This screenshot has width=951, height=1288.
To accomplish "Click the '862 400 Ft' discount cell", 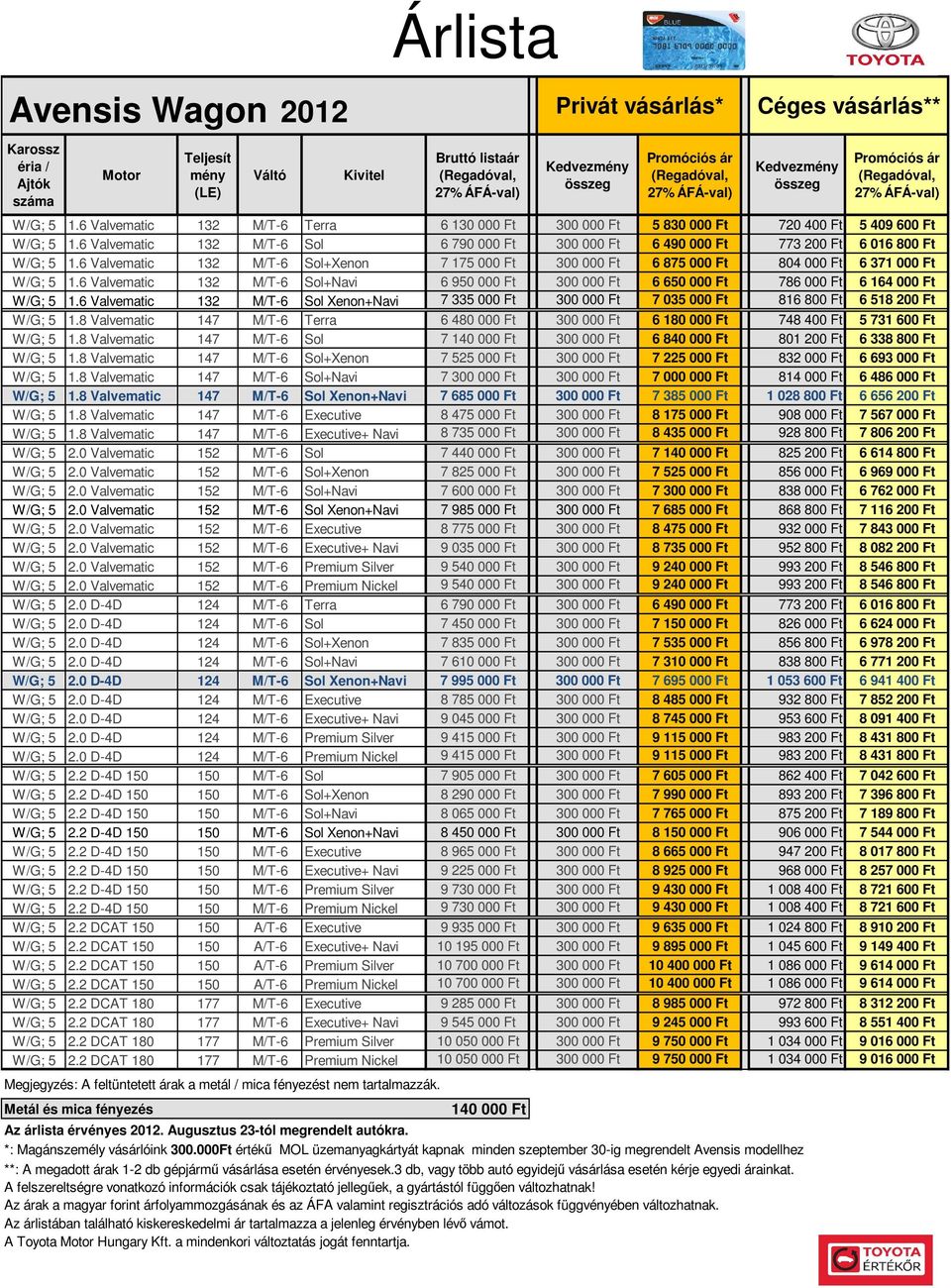I will pyautogui.click(x=809, y=775).
